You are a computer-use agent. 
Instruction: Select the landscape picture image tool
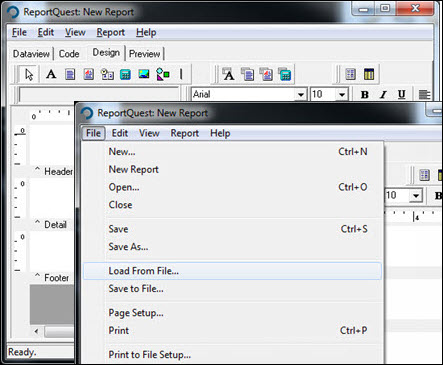[144, 74]
